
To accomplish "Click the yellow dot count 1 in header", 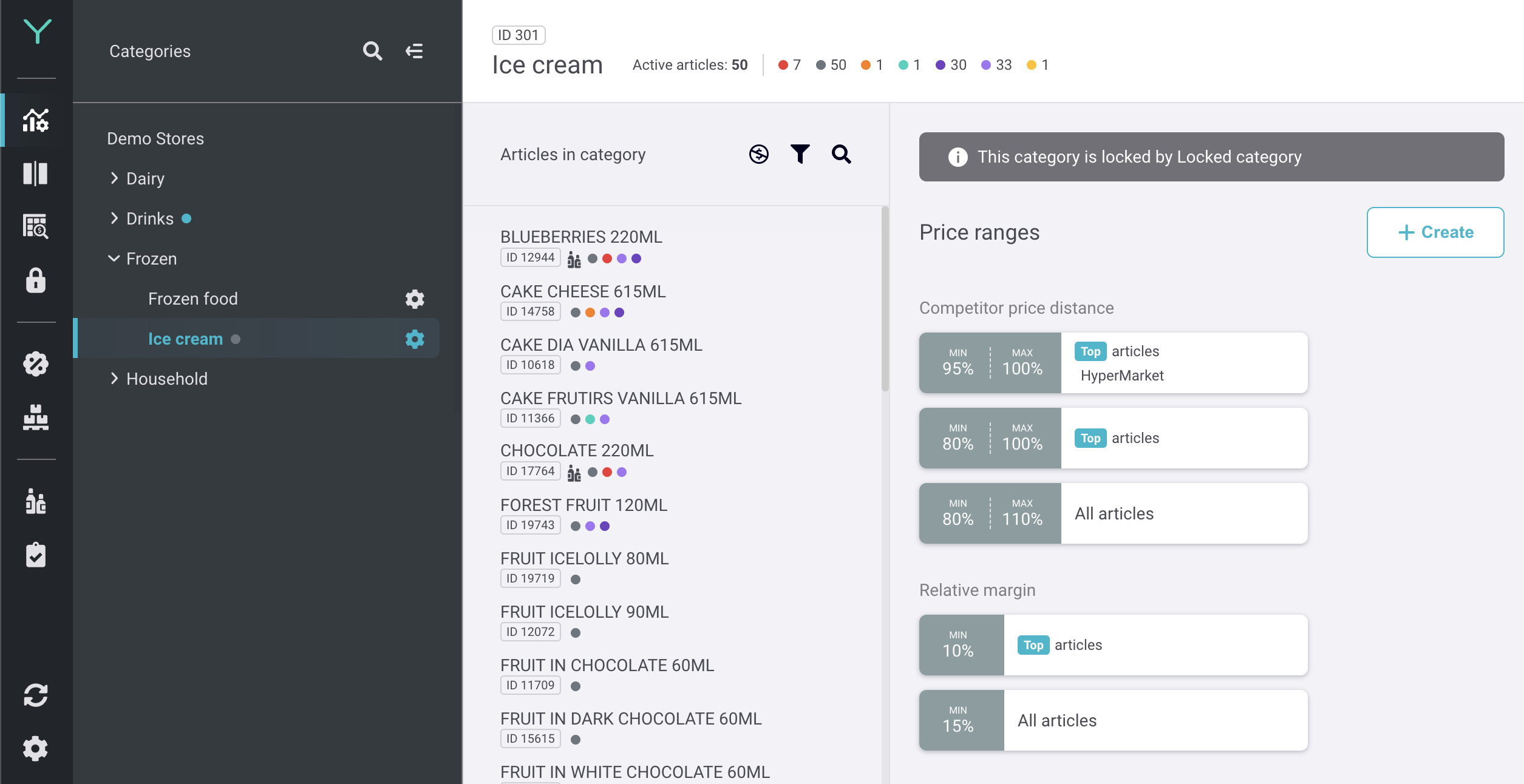I will [1038, 65].
